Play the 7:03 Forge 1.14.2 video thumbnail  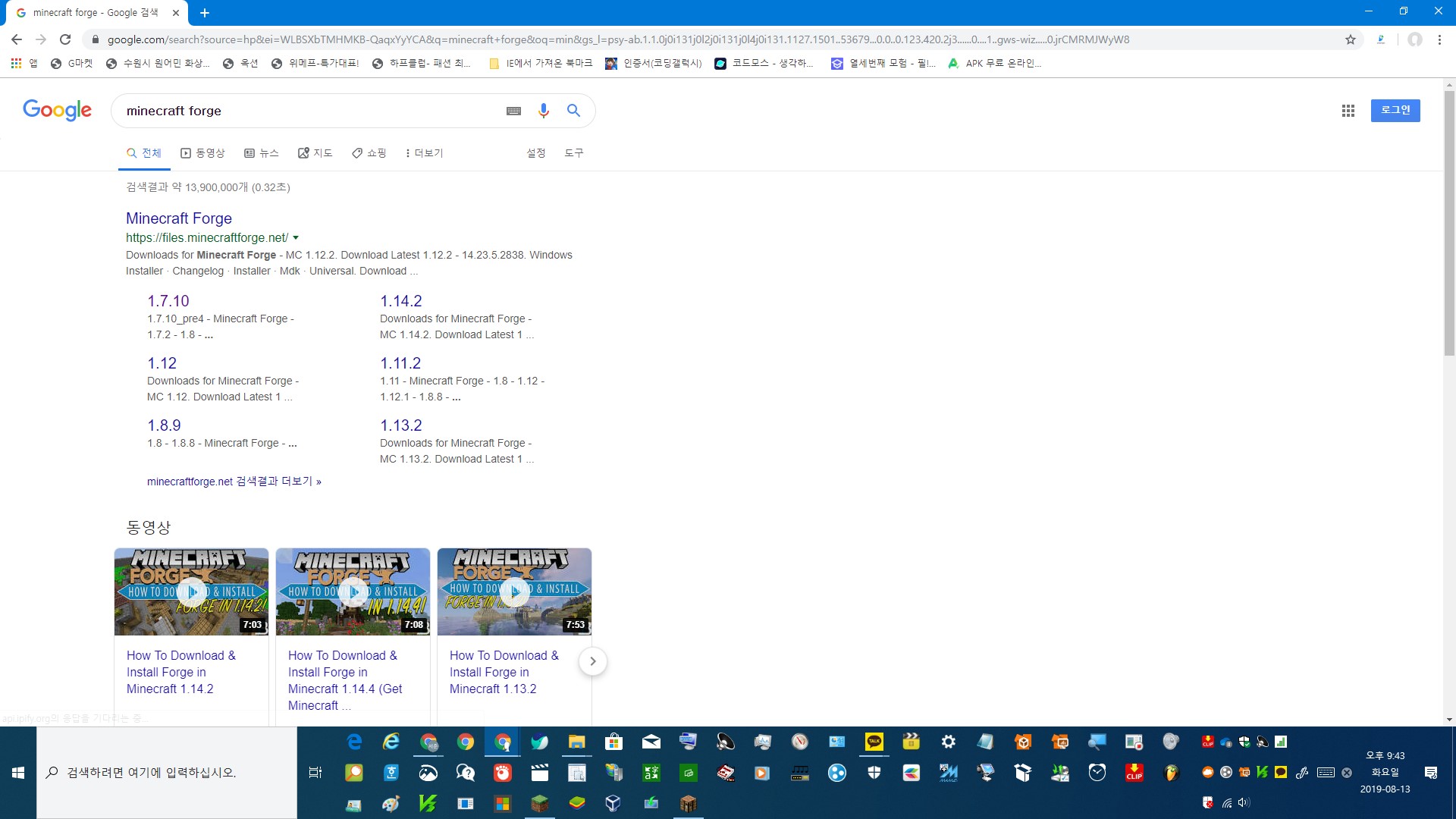click(191, 591)
